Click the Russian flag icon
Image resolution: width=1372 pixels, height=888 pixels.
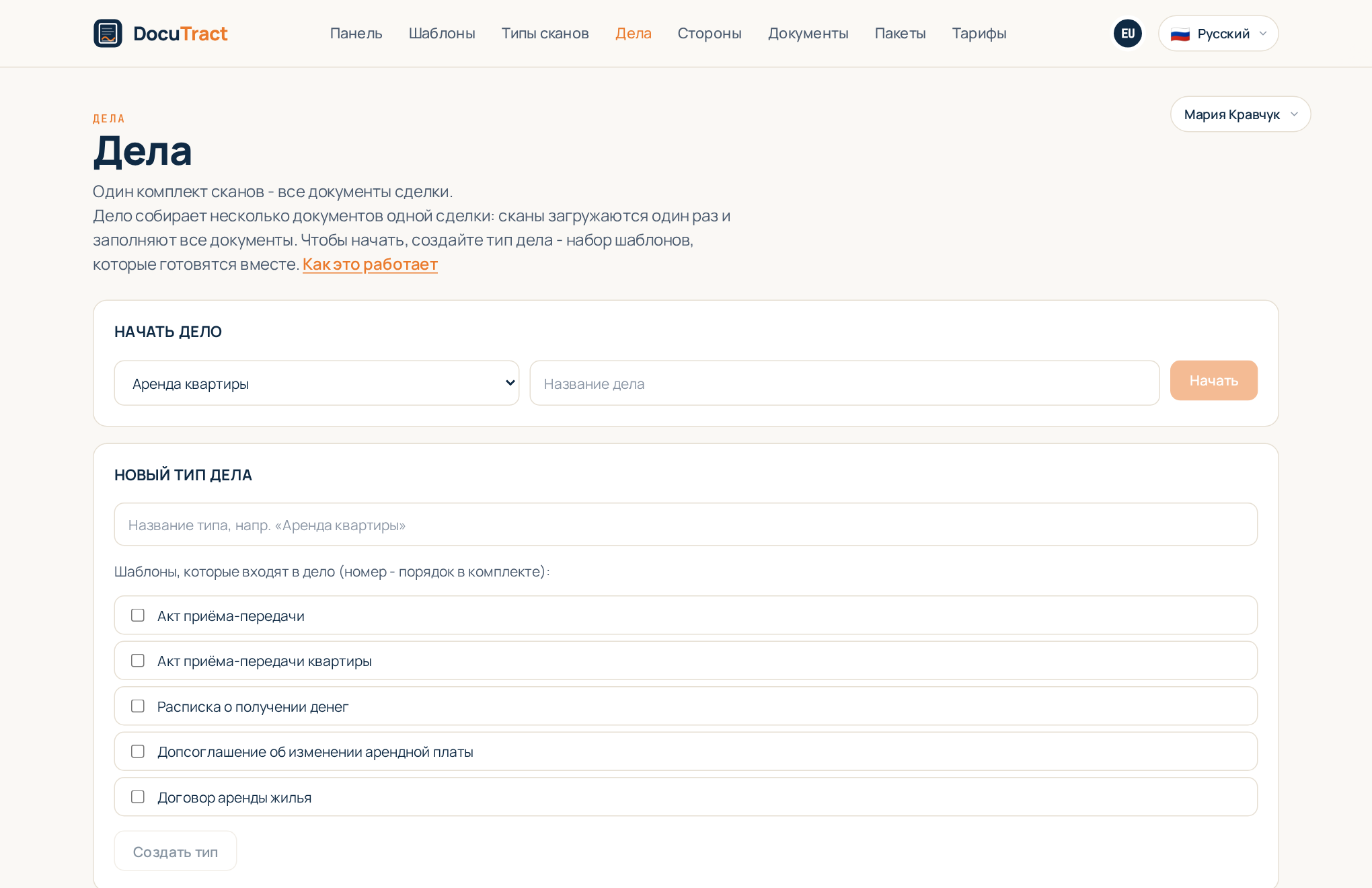click(1180, 34)
